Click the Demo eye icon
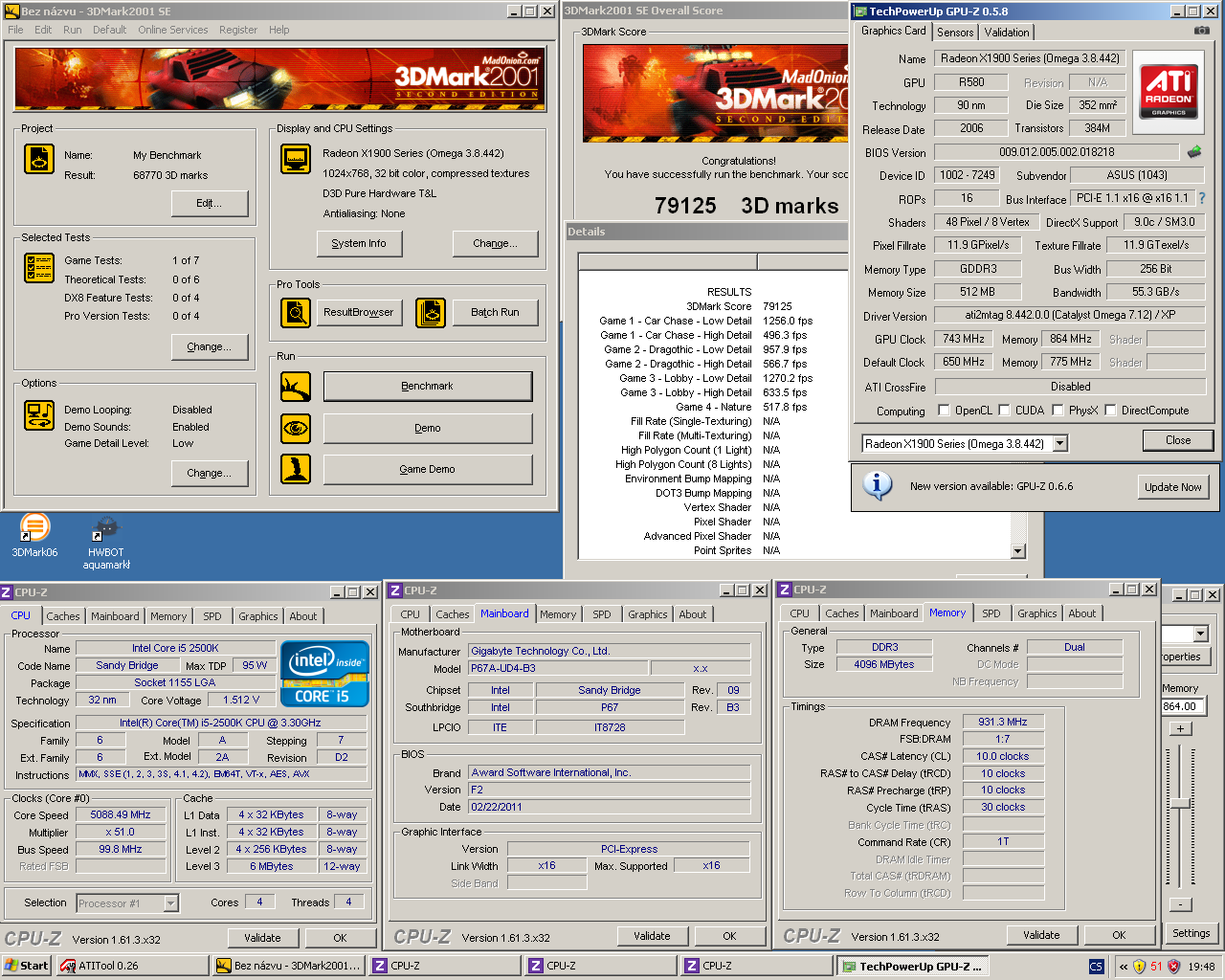The height and width of the screenshot is (980, 1225). click(x=296, y=428)
